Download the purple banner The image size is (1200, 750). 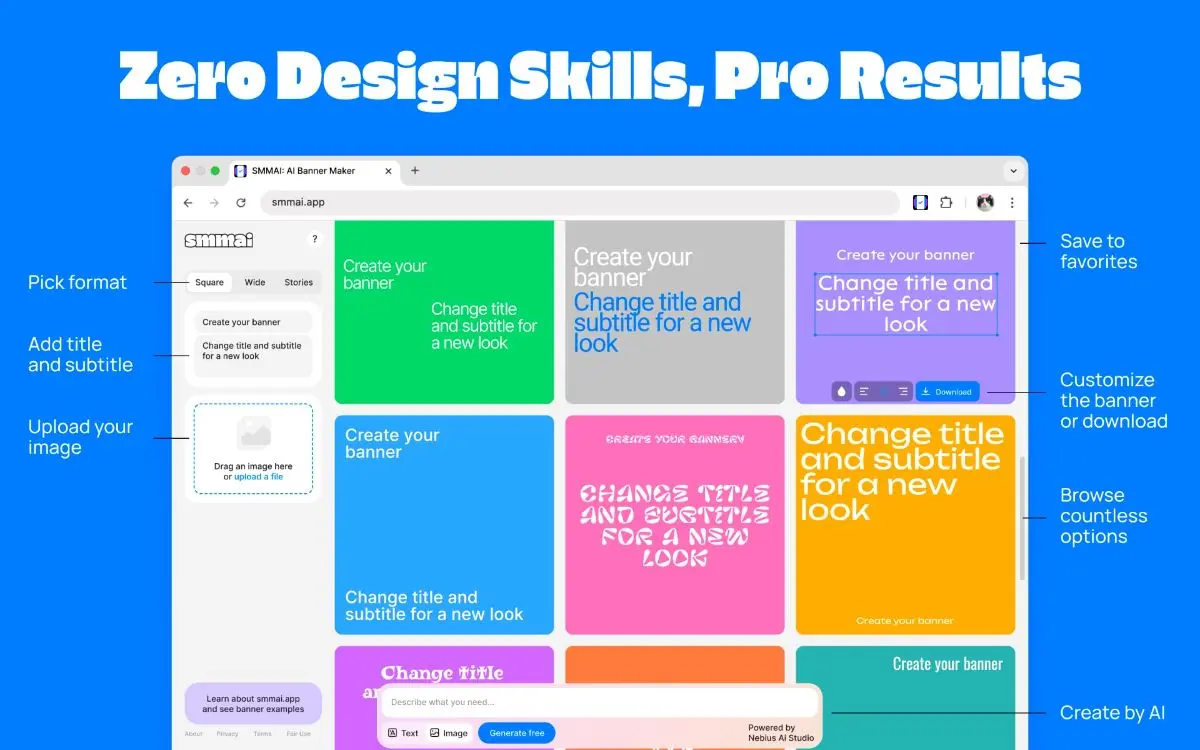tap(947, 392)
